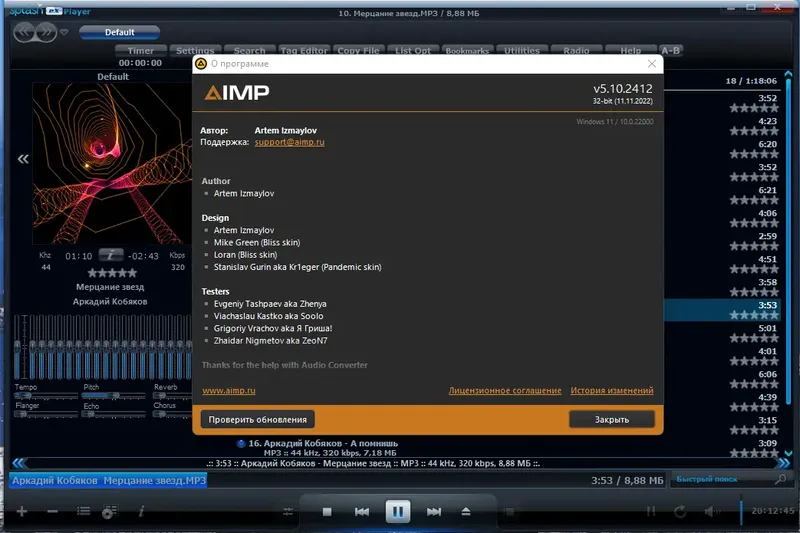The image size is (800, 533).
Task: Click the Default skin button
Action: [x=119, y=32]
